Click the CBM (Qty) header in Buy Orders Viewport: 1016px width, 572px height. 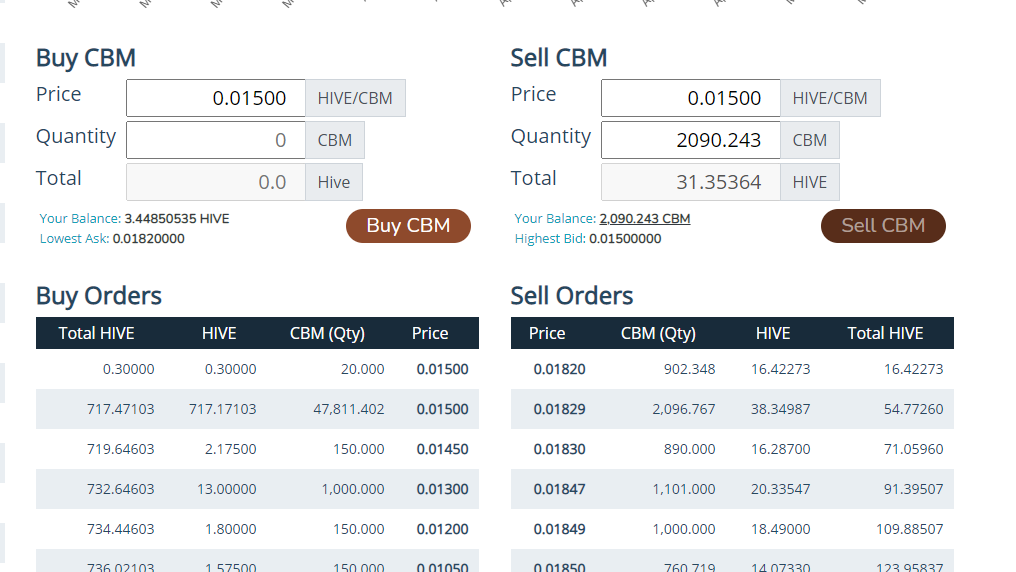point(327,334)
